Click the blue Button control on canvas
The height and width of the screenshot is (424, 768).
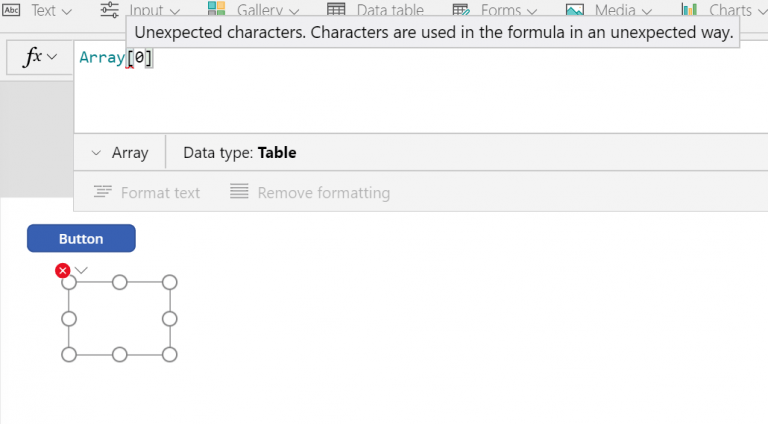[x=81, y=238]
